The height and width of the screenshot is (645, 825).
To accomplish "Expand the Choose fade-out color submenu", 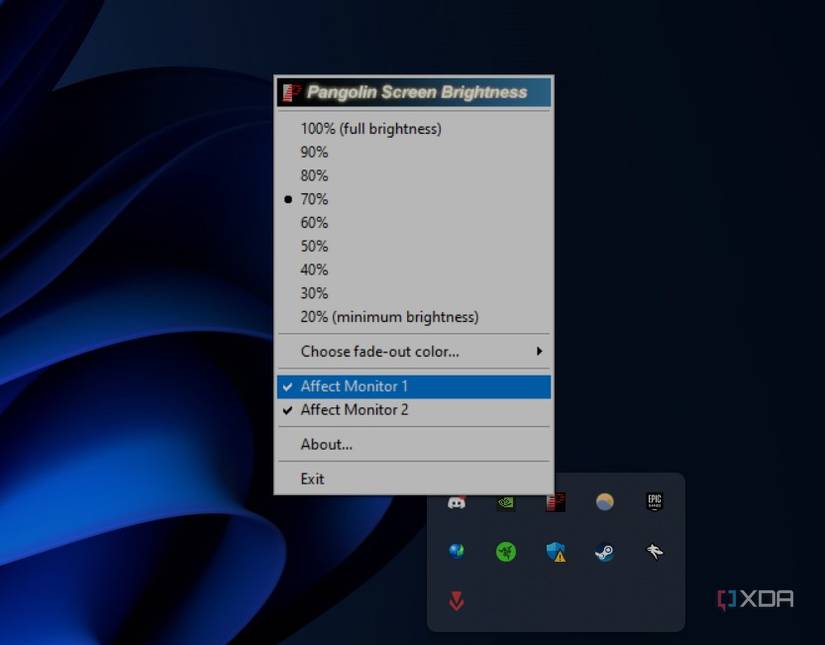I will 414,351.
